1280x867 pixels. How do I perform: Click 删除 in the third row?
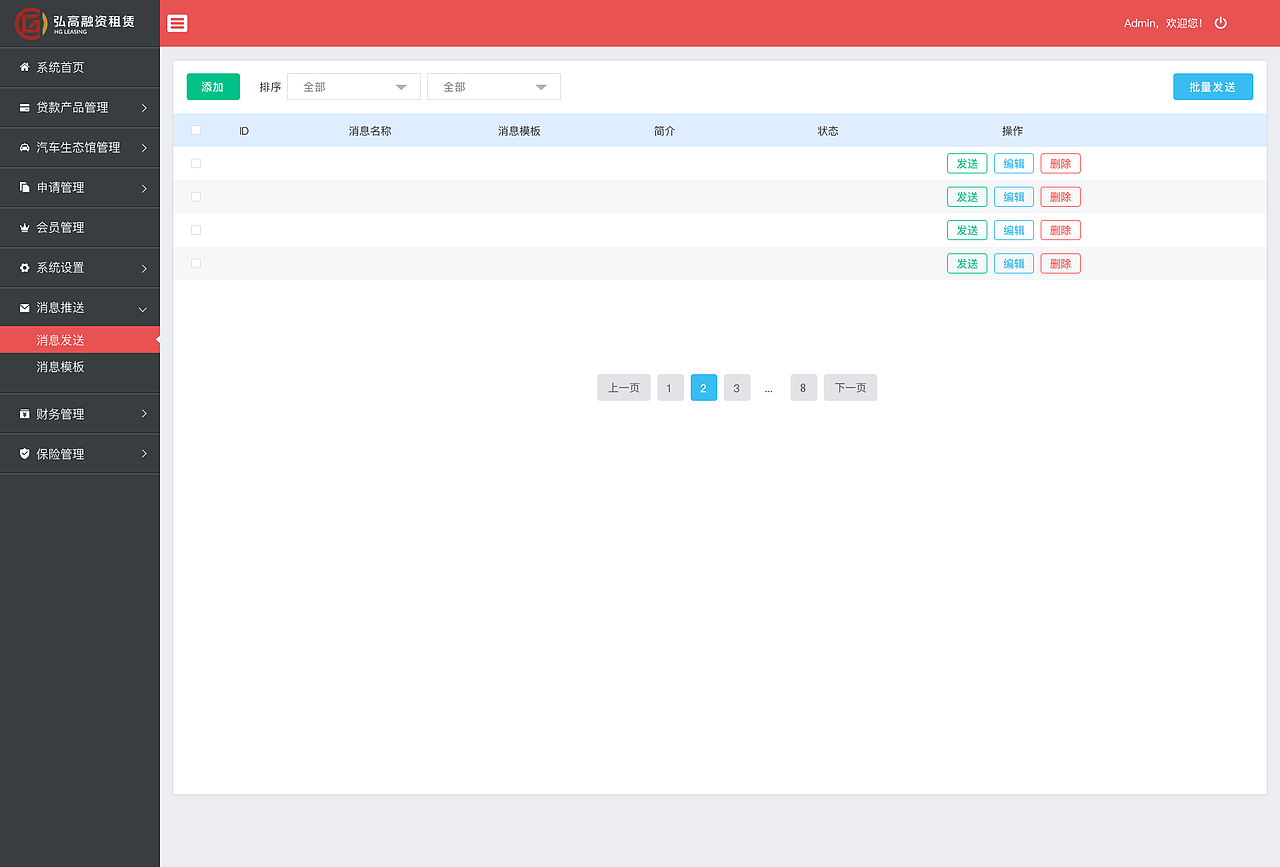[1061, 230]
